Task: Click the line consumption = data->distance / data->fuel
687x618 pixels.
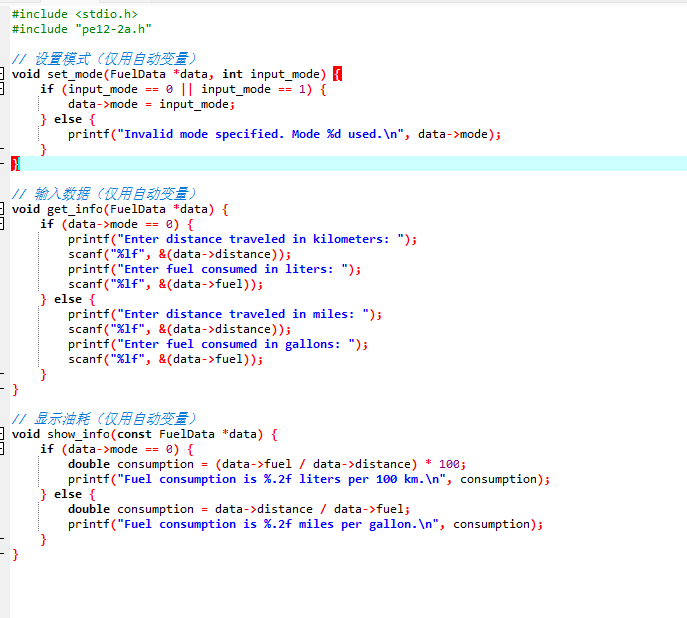Action: coord(239,509)
